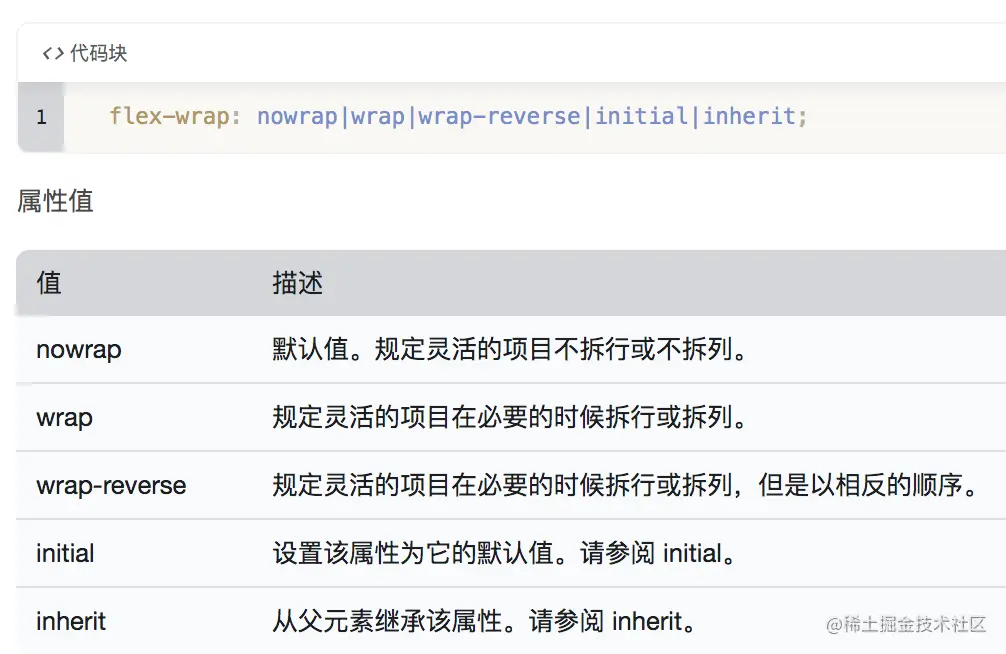The height and width of the screenshot is (654, 1006).
Task: Click the nowrap table row
Action: pos(78,351)
